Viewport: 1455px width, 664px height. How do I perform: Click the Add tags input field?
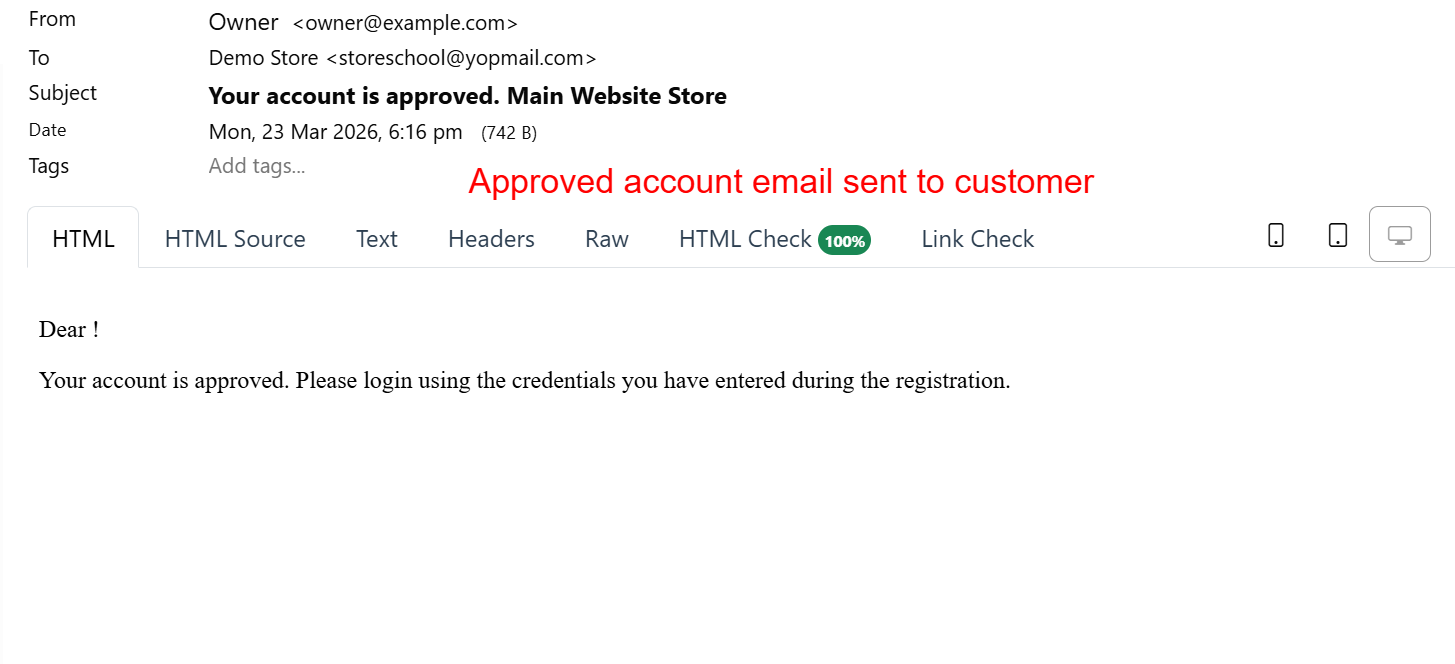257,166
